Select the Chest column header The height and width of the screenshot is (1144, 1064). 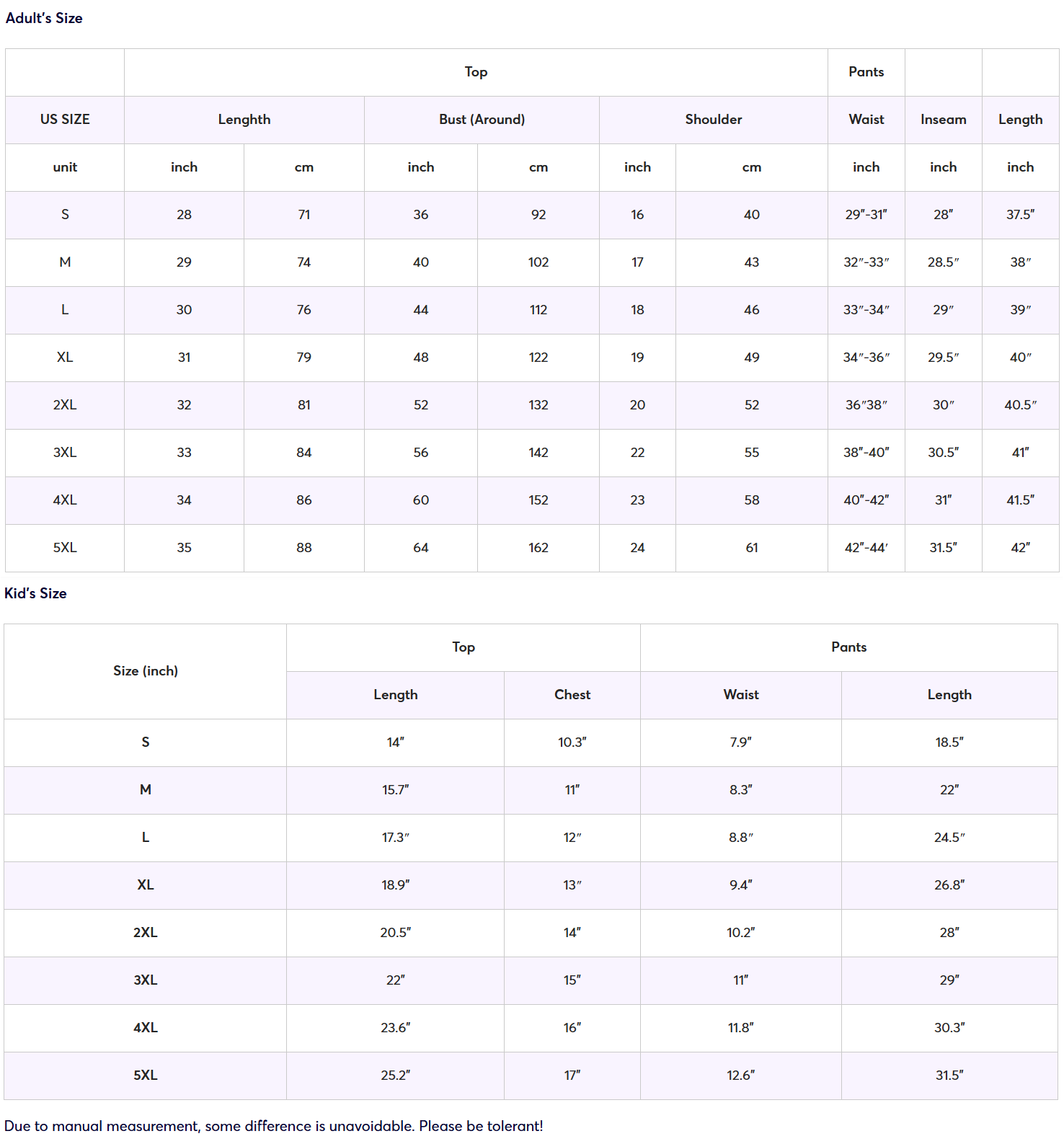[x=572, y=695]
